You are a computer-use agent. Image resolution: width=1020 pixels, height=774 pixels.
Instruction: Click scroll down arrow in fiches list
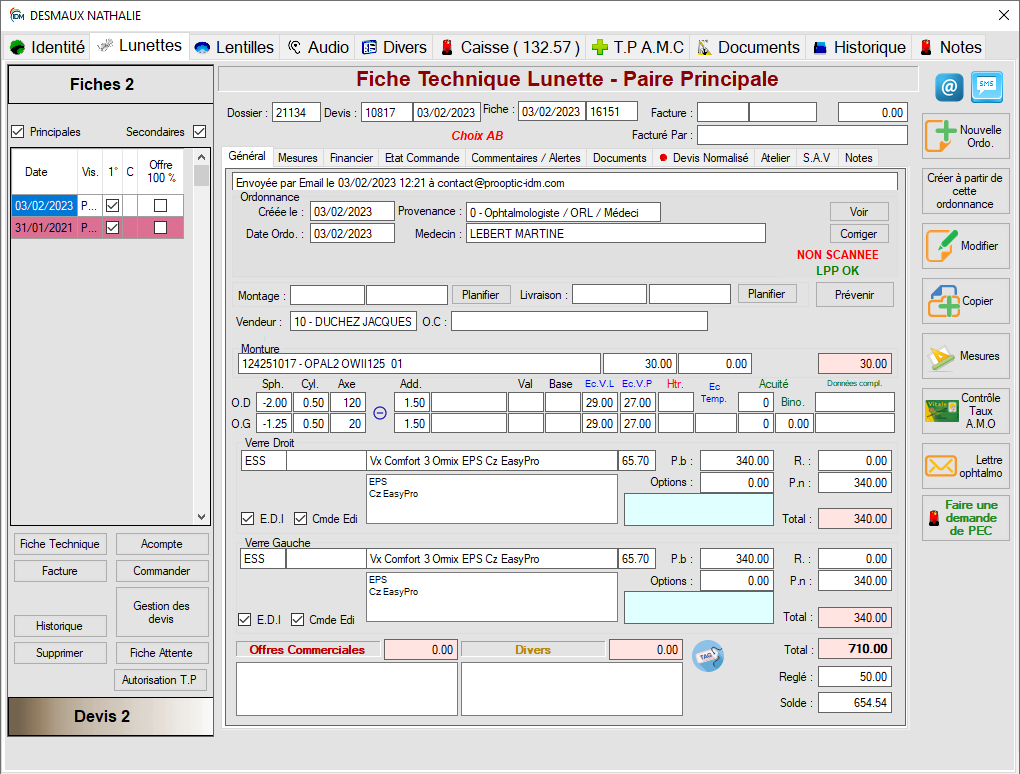coord(202,517)
